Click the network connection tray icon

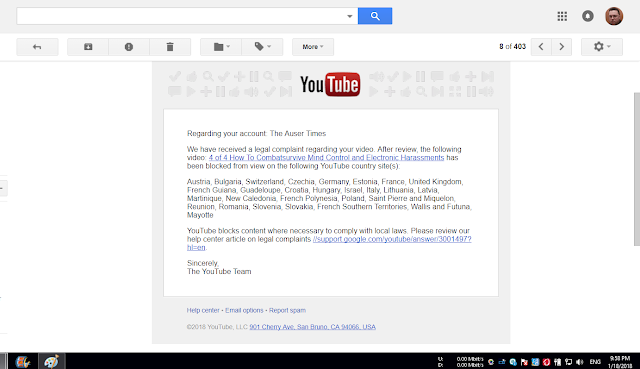coord(569,362)
